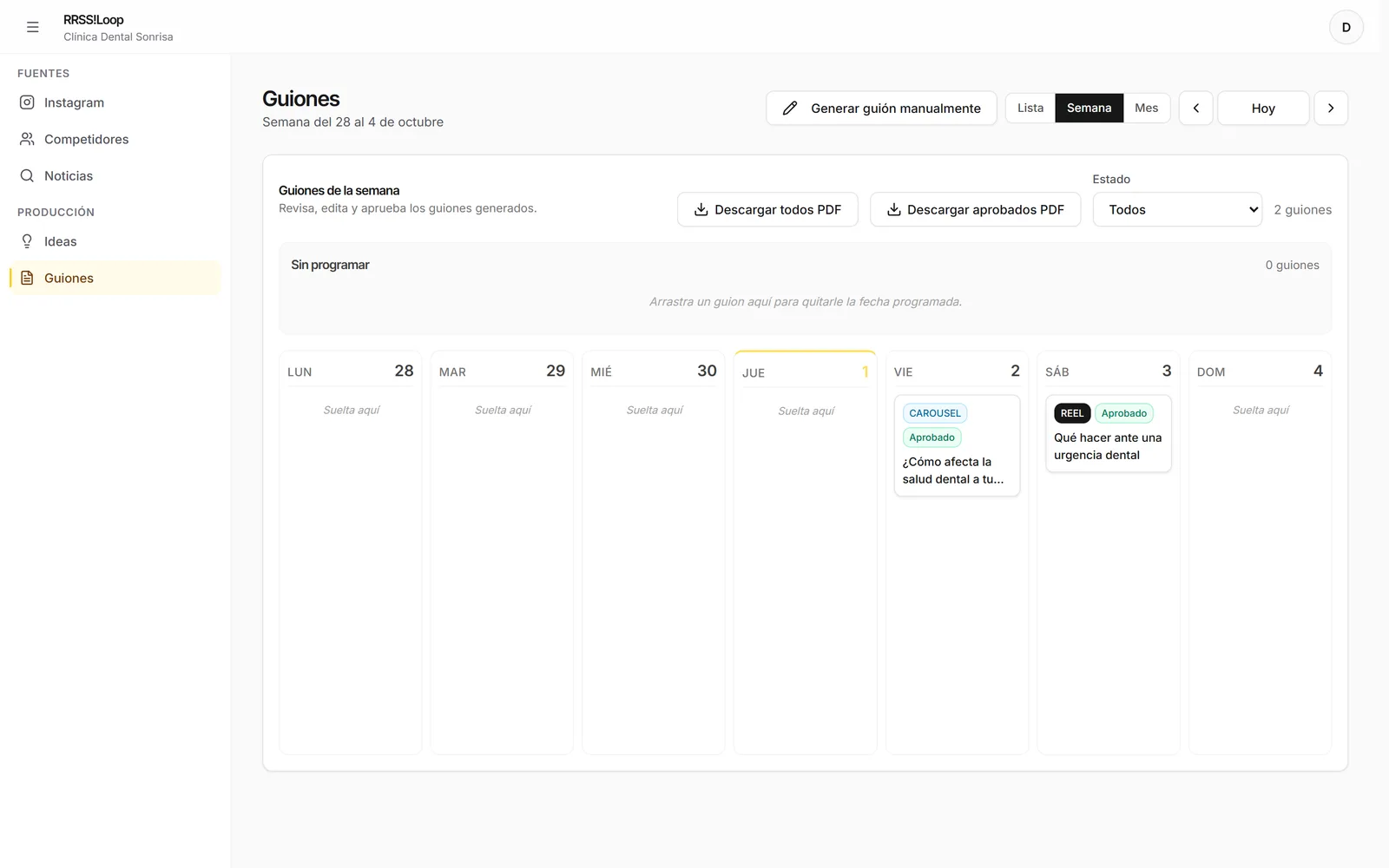The height and width of the screenshot is (868, 1389).
Task: Click the LUN 28 day header
Action: pyautogui.click(x=351, y=371)
